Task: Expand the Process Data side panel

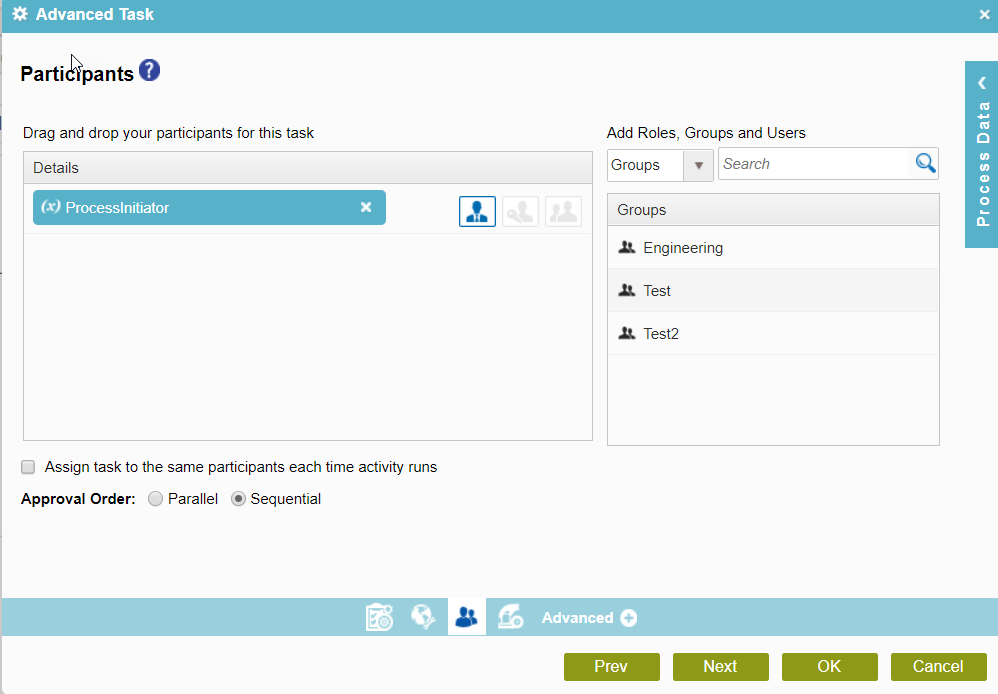Action: [x=982, y=155]
